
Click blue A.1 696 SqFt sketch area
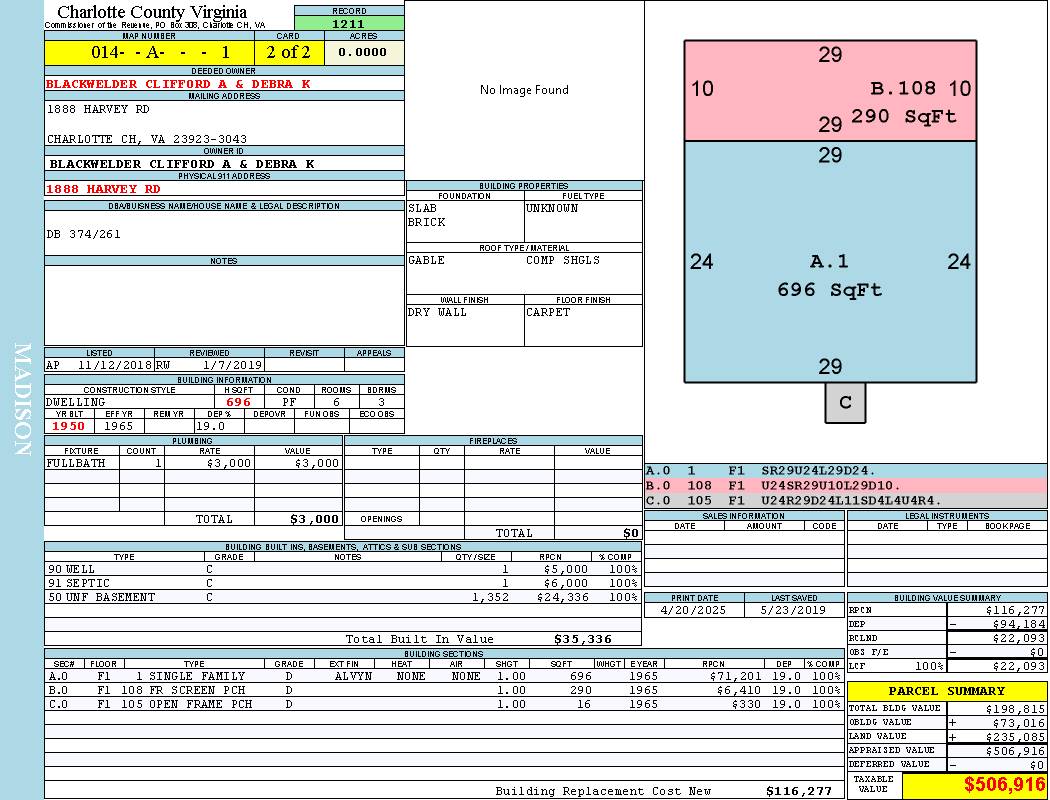(830, 262)
